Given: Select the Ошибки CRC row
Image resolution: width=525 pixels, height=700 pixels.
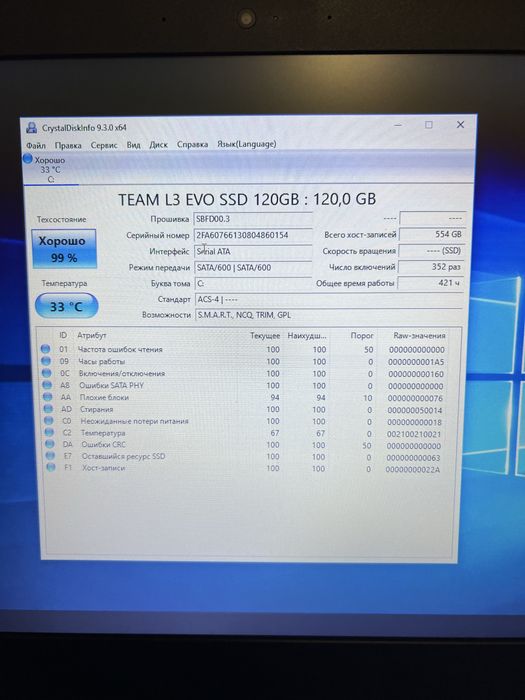Looking at the screenshot, I should pyautogui.click(x=243, y=445).
